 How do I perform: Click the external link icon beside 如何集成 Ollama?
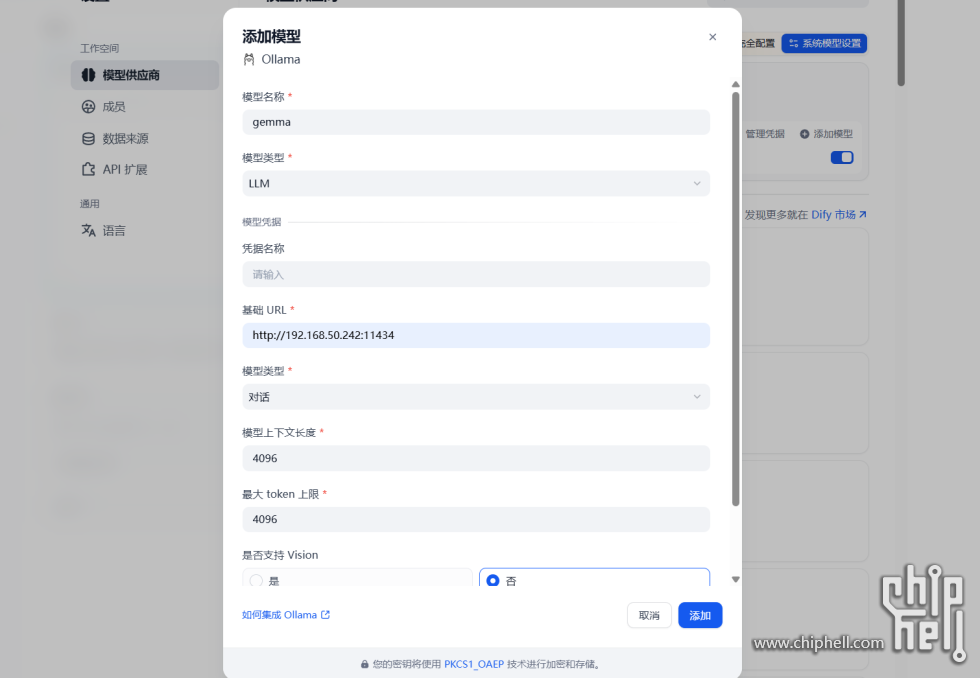(x=326, y=615)
